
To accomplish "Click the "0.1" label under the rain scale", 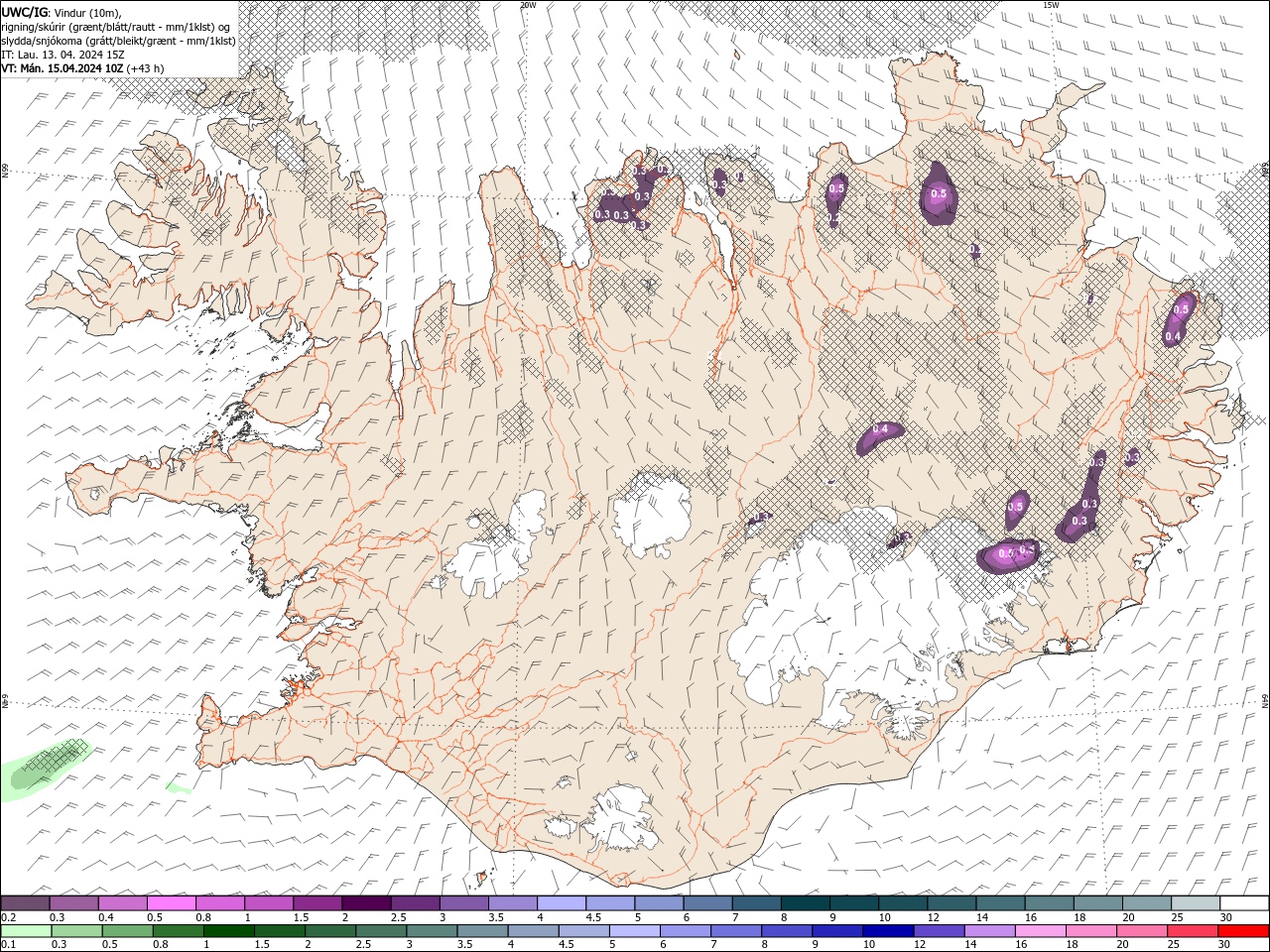I will [x=7, y=945].
